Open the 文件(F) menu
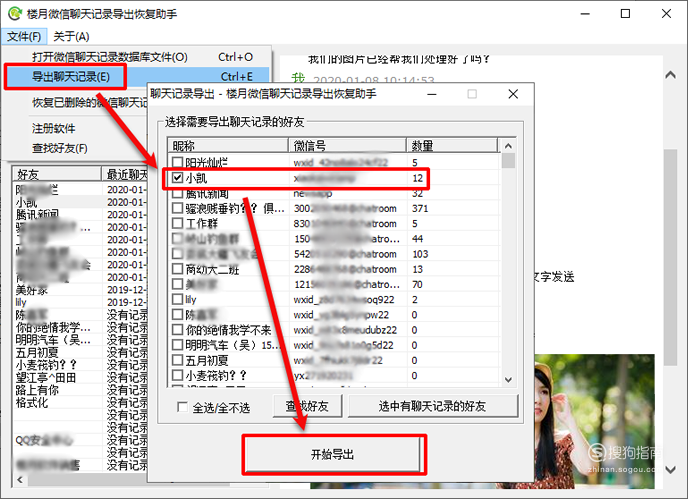 tap(24, 36)
